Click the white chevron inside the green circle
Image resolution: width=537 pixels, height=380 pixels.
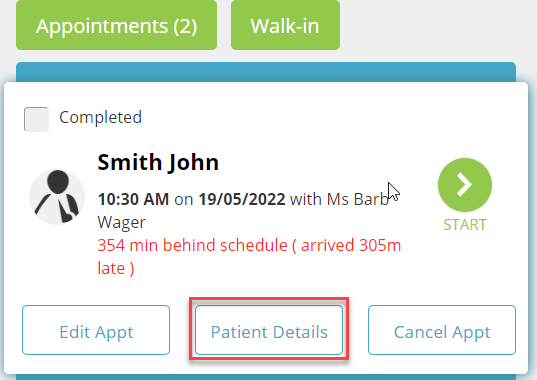click(x=464, y=185)
